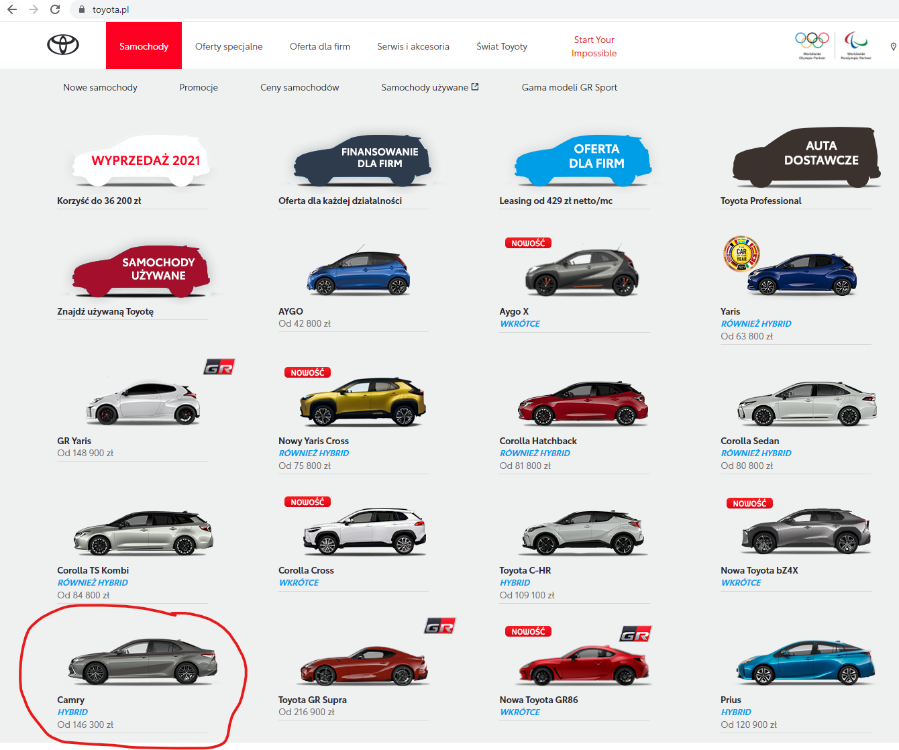Click the Prius model name
This screenshot has width=899, height=750.
(x=731, y=700)
